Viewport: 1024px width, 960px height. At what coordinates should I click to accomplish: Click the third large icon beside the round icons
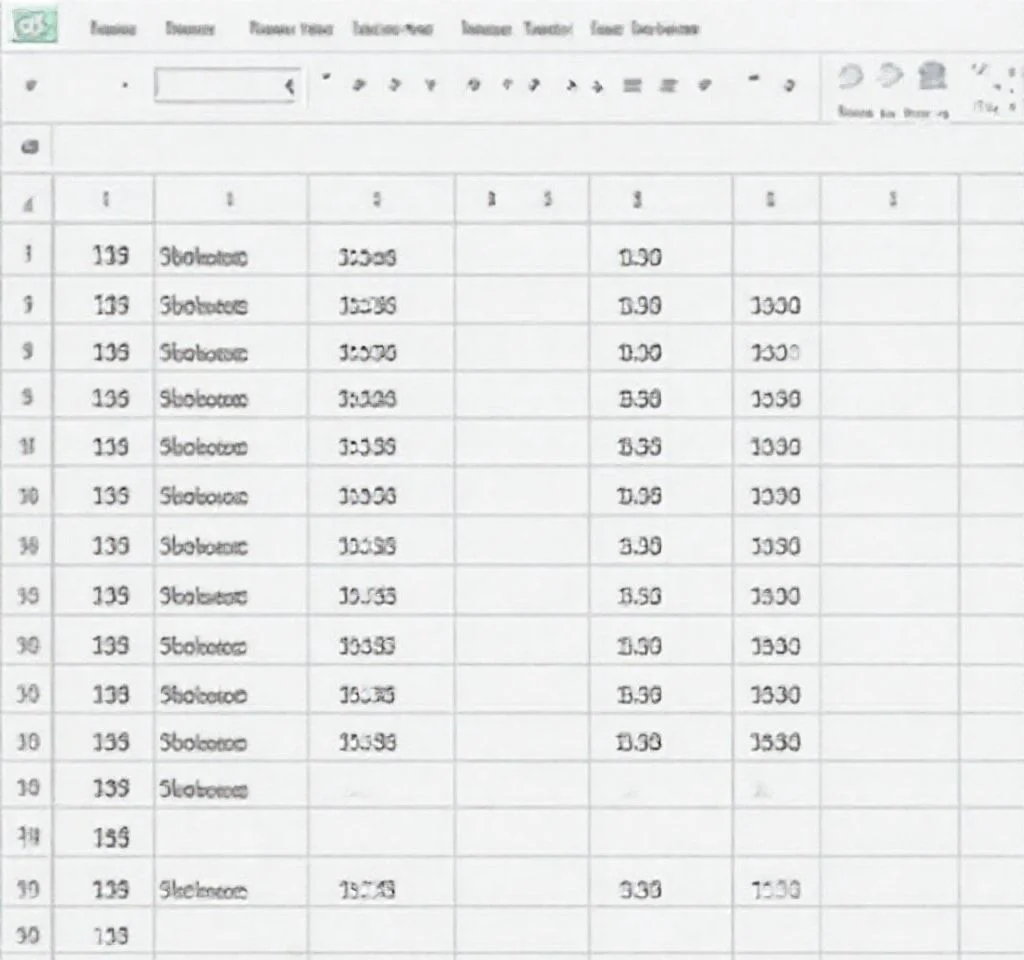pyautogui.click(x=932, y=78)
